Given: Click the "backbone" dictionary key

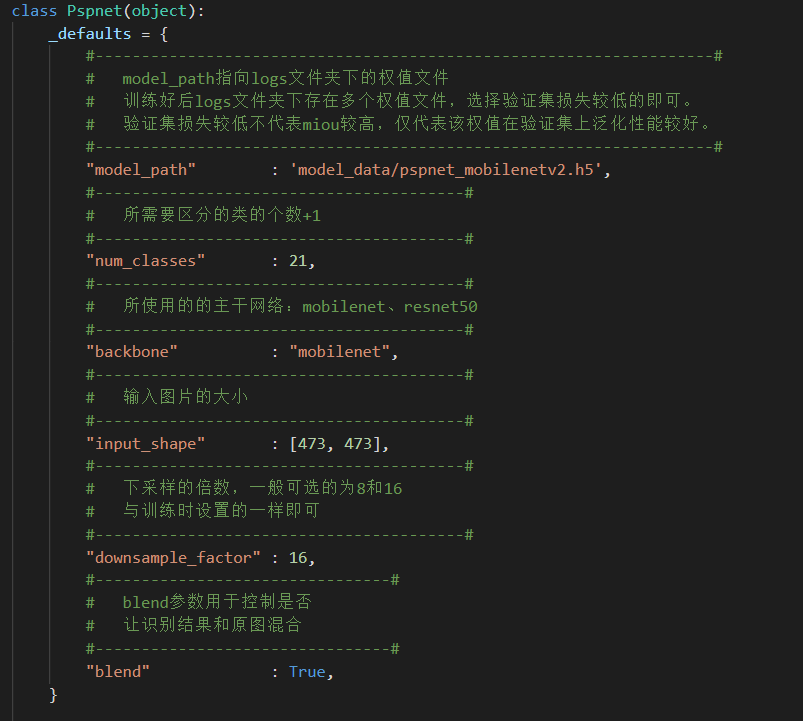Looking at the screenshot, I should [133, 352].
